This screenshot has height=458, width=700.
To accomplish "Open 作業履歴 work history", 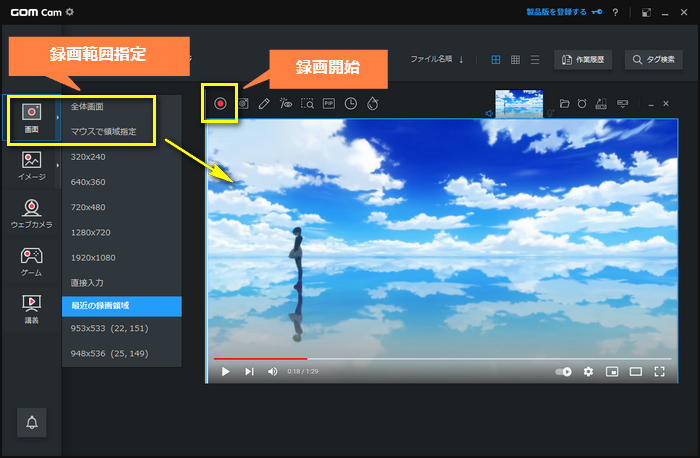I will [x=583, y=59].
